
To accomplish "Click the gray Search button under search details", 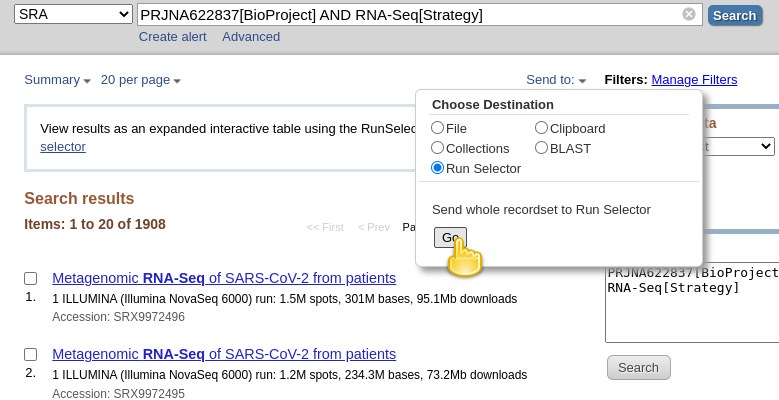I will (638, 367).
